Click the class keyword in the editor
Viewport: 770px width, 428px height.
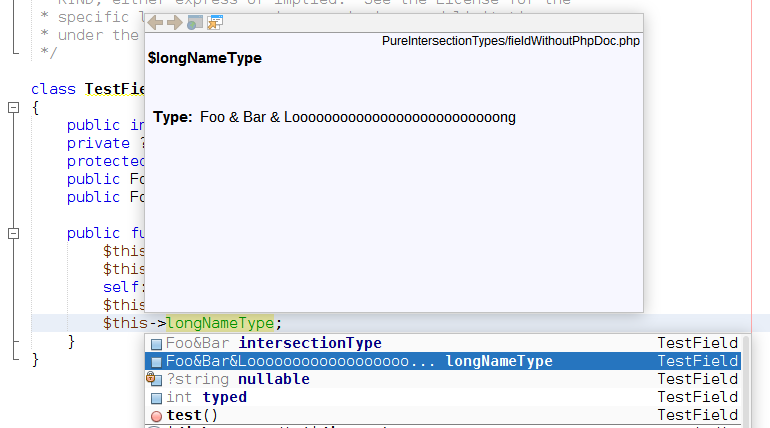54,89
